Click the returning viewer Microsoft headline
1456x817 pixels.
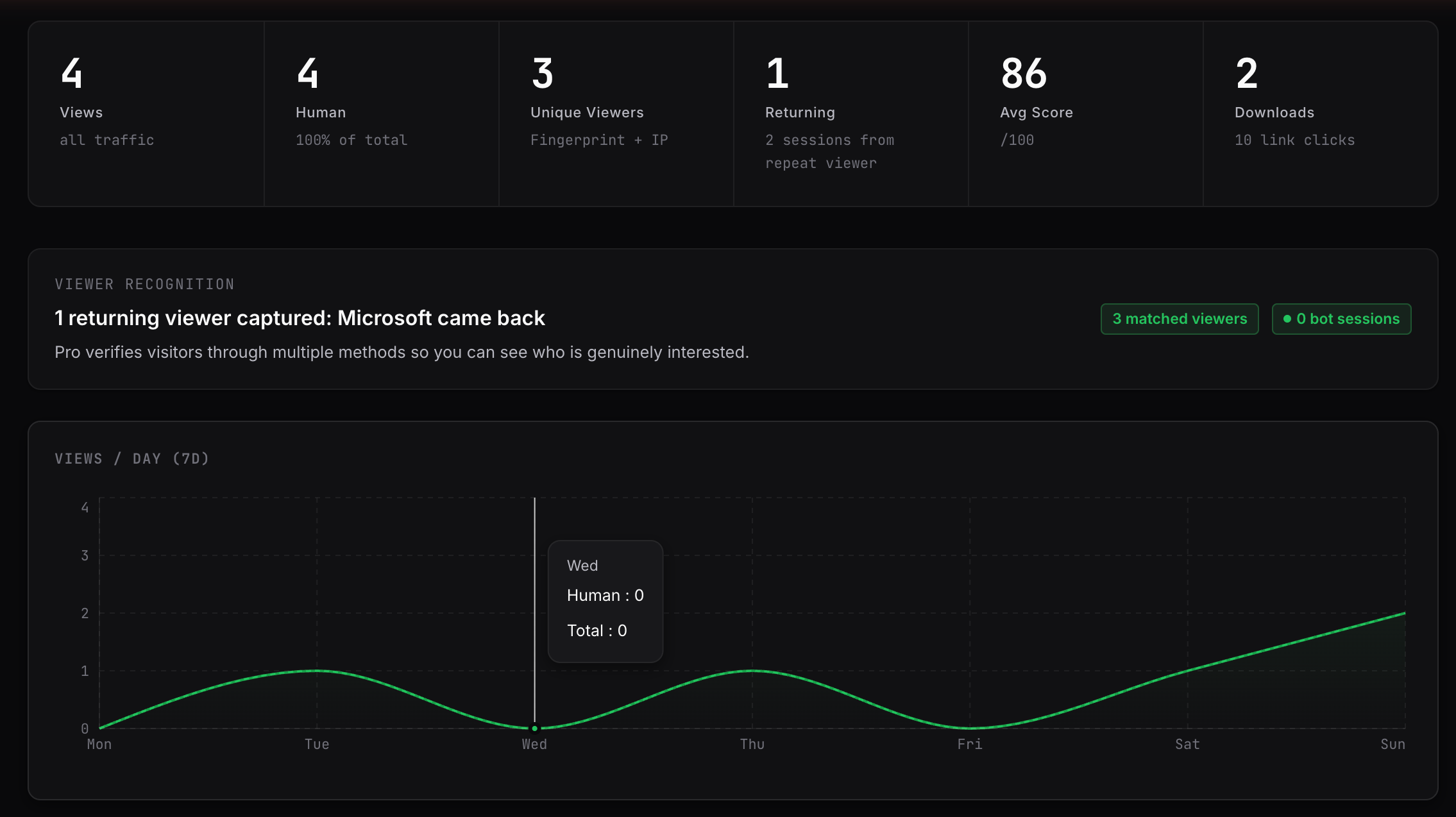[300, 318]
